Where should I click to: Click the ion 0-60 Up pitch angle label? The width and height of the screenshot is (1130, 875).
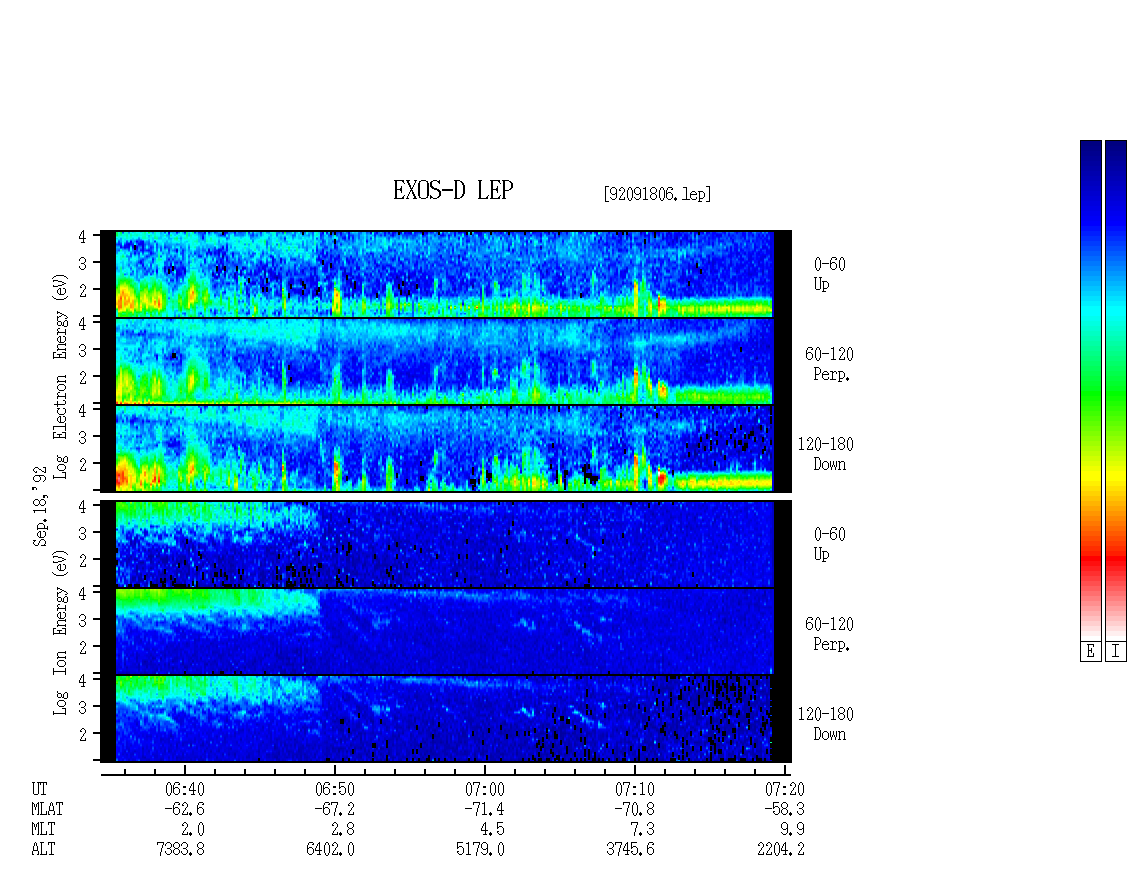(829, 544)
